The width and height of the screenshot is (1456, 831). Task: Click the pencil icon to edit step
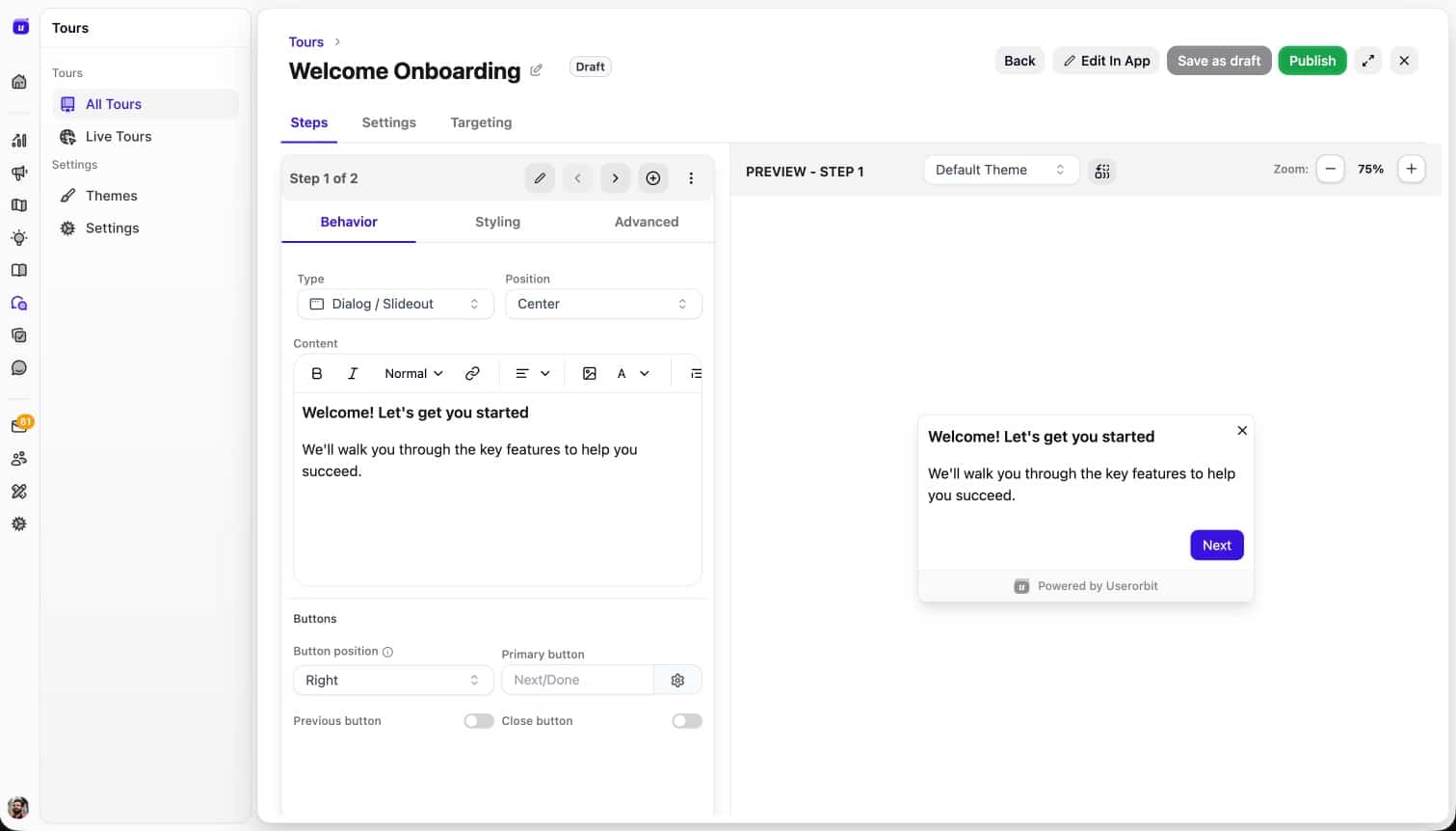click(540, 177)
